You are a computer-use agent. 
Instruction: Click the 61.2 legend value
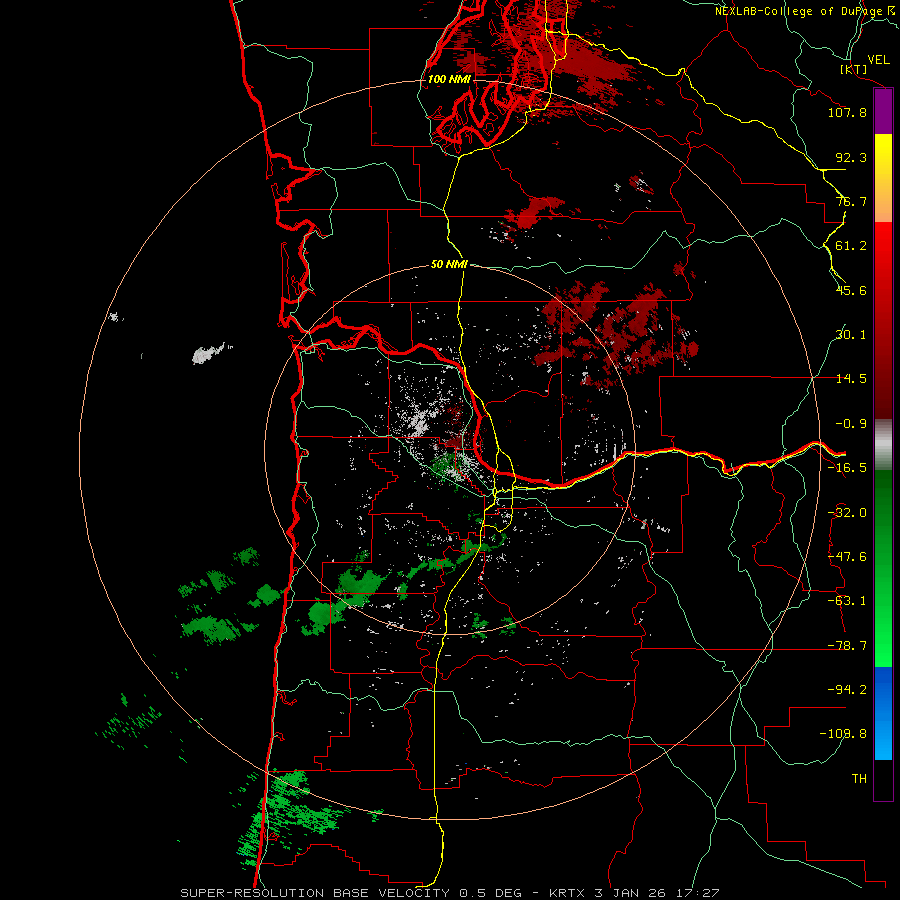(851, 246)
